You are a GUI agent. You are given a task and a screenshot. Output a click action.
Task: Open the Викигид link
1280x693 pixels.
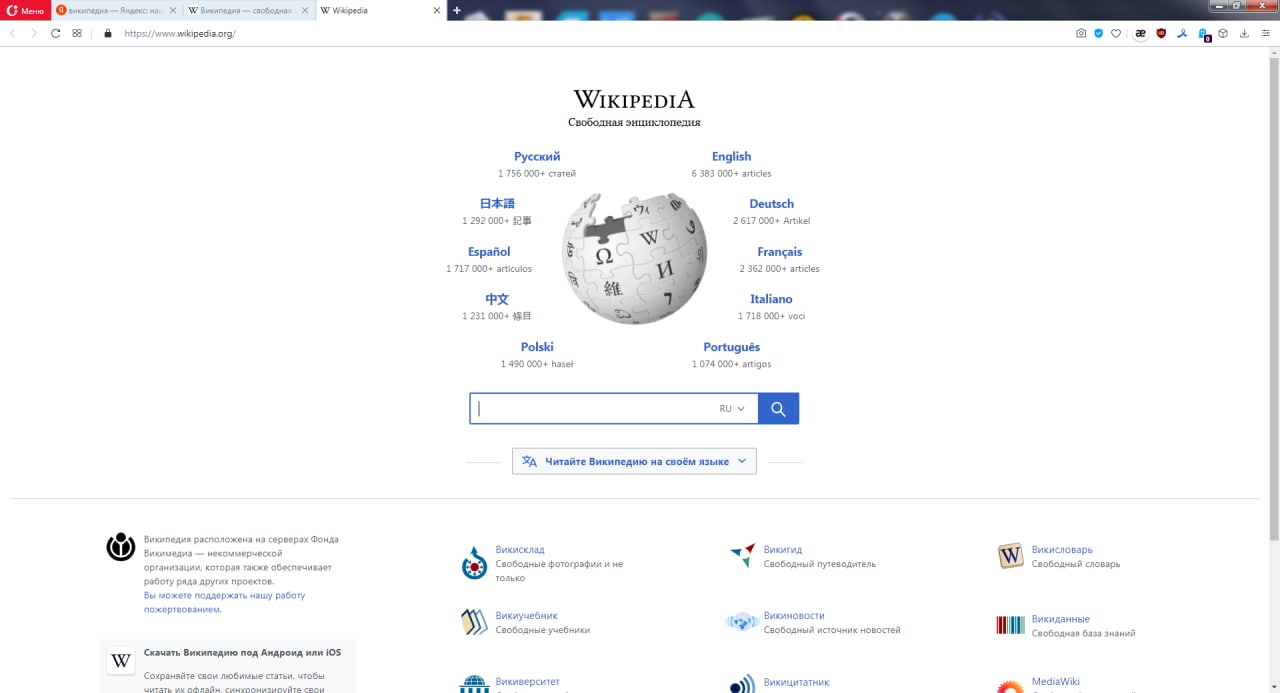tap(783, 550)
